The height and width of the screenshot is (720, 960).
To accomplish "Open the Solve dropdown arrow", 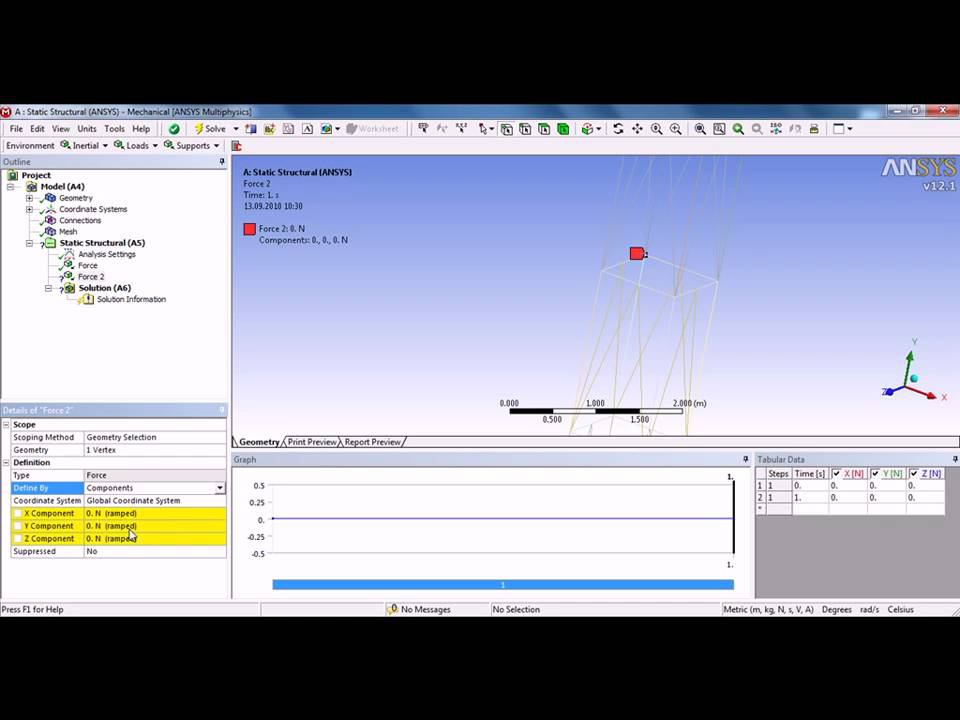I will point(236,129).
